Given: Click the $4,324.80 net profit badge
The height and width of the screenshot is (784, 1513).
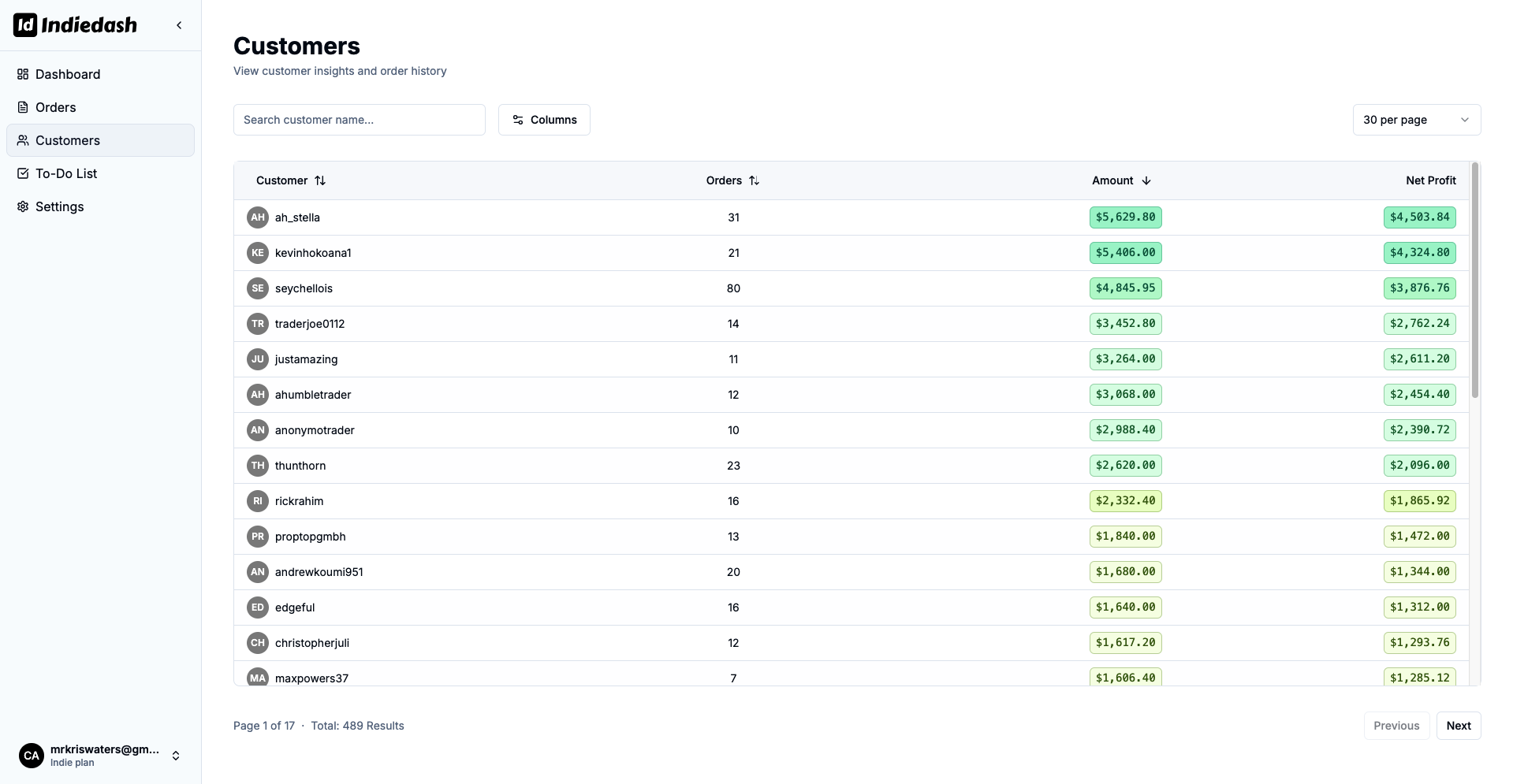Looking at the screenshot, I should [1419, 253].
